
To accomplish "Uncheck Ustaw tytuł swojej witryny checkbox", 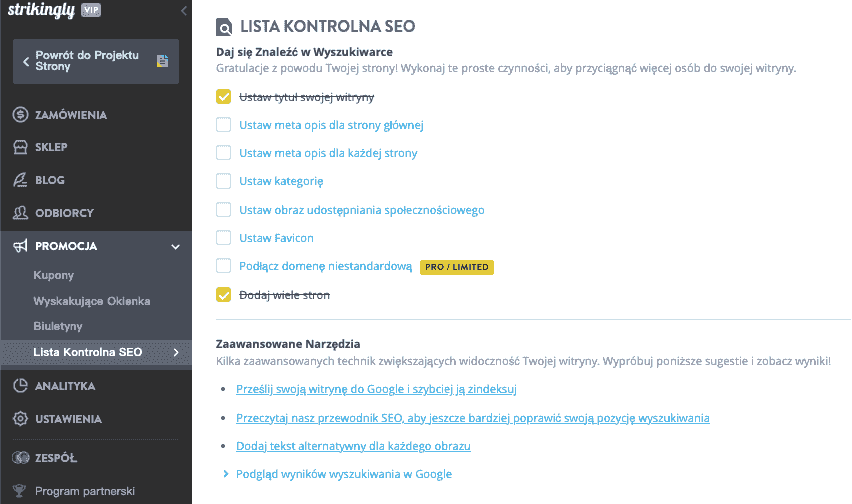I will click(x=223, y=97).
